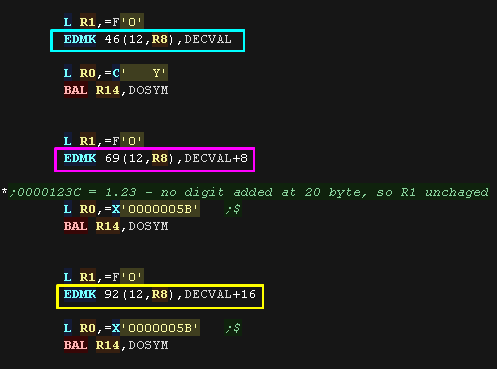Image resolution: width=497 pixels, height=369 pixels.
Task: Click the asterisk at the comment line start
Action: [4, 192]
